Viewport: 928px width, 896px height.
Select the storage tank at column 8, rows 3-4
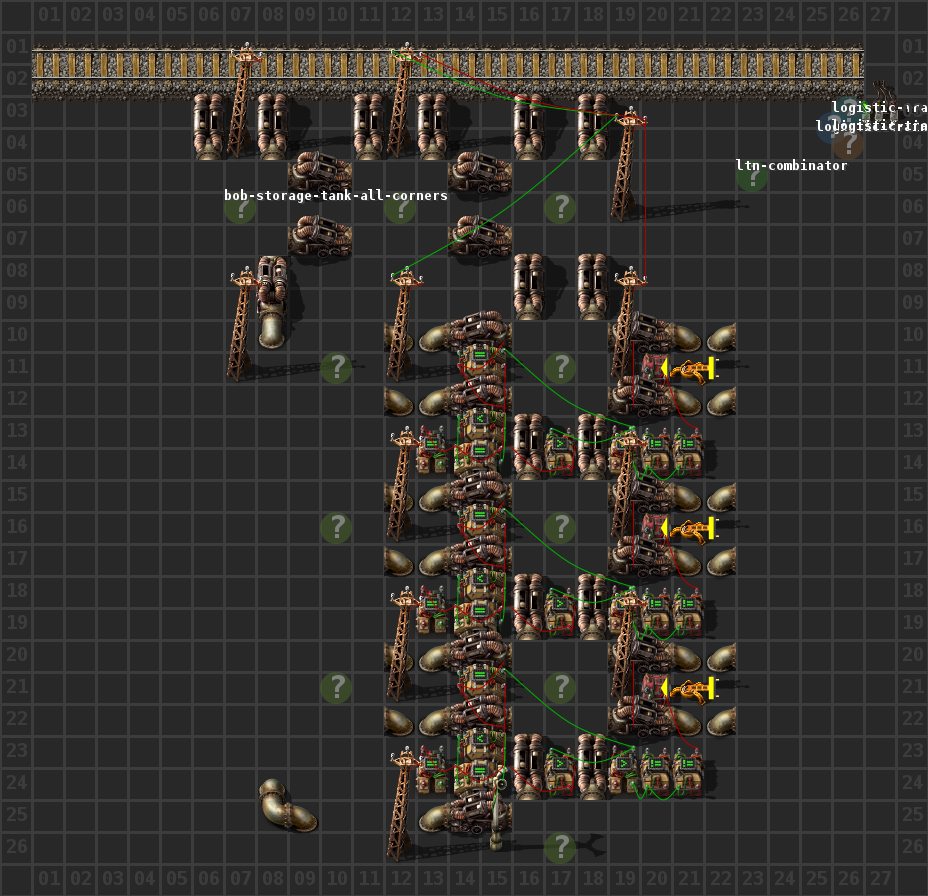pyautogui.click(x=273, y=126)
